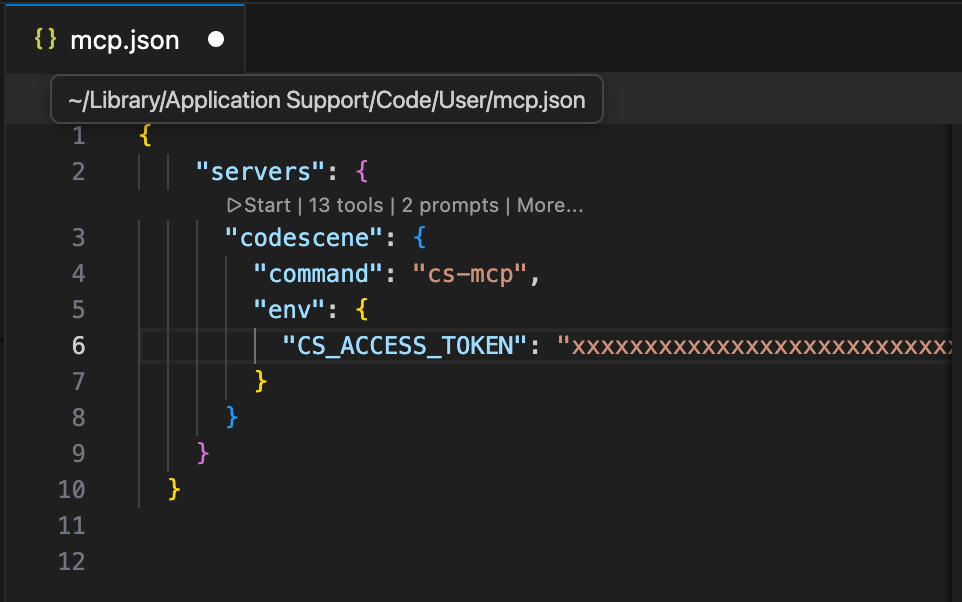The width and height of the screenshot is (962, 602).
Task: Open the 2 prompts CodeLens link
Action: coord(450,205)
